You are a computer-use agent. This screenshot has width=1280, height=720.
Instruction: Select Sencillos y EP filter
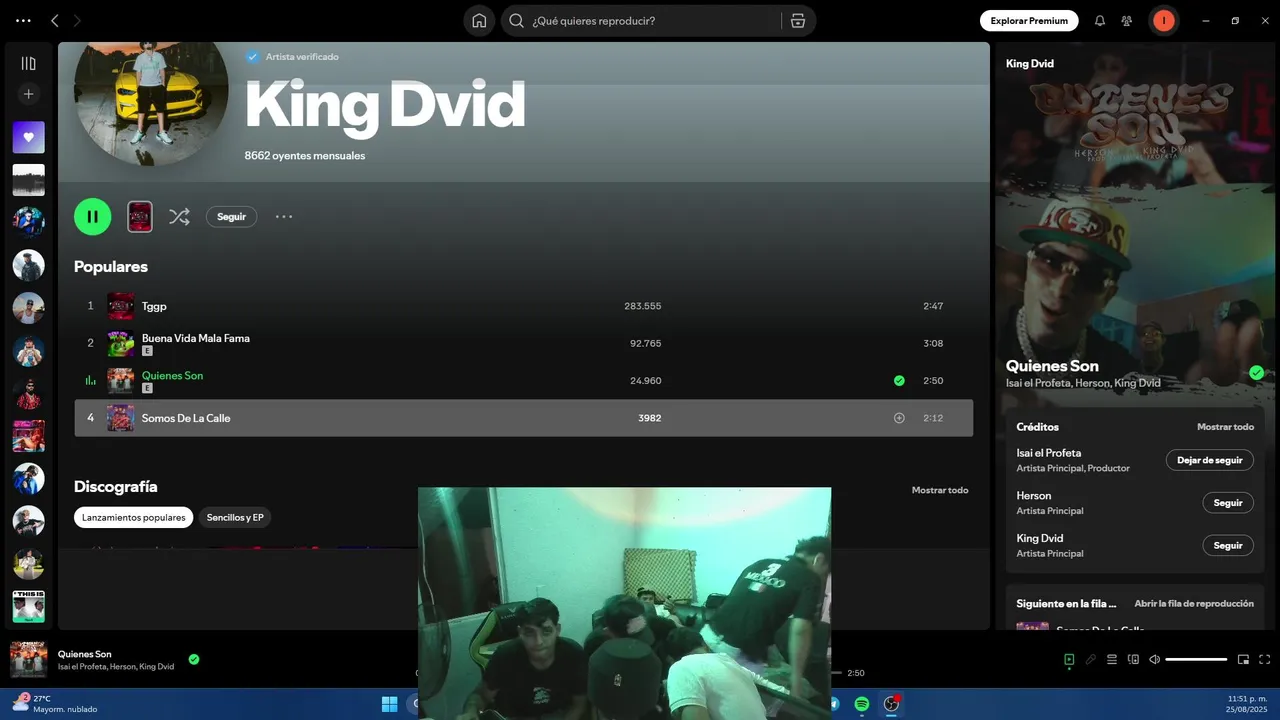235,517
